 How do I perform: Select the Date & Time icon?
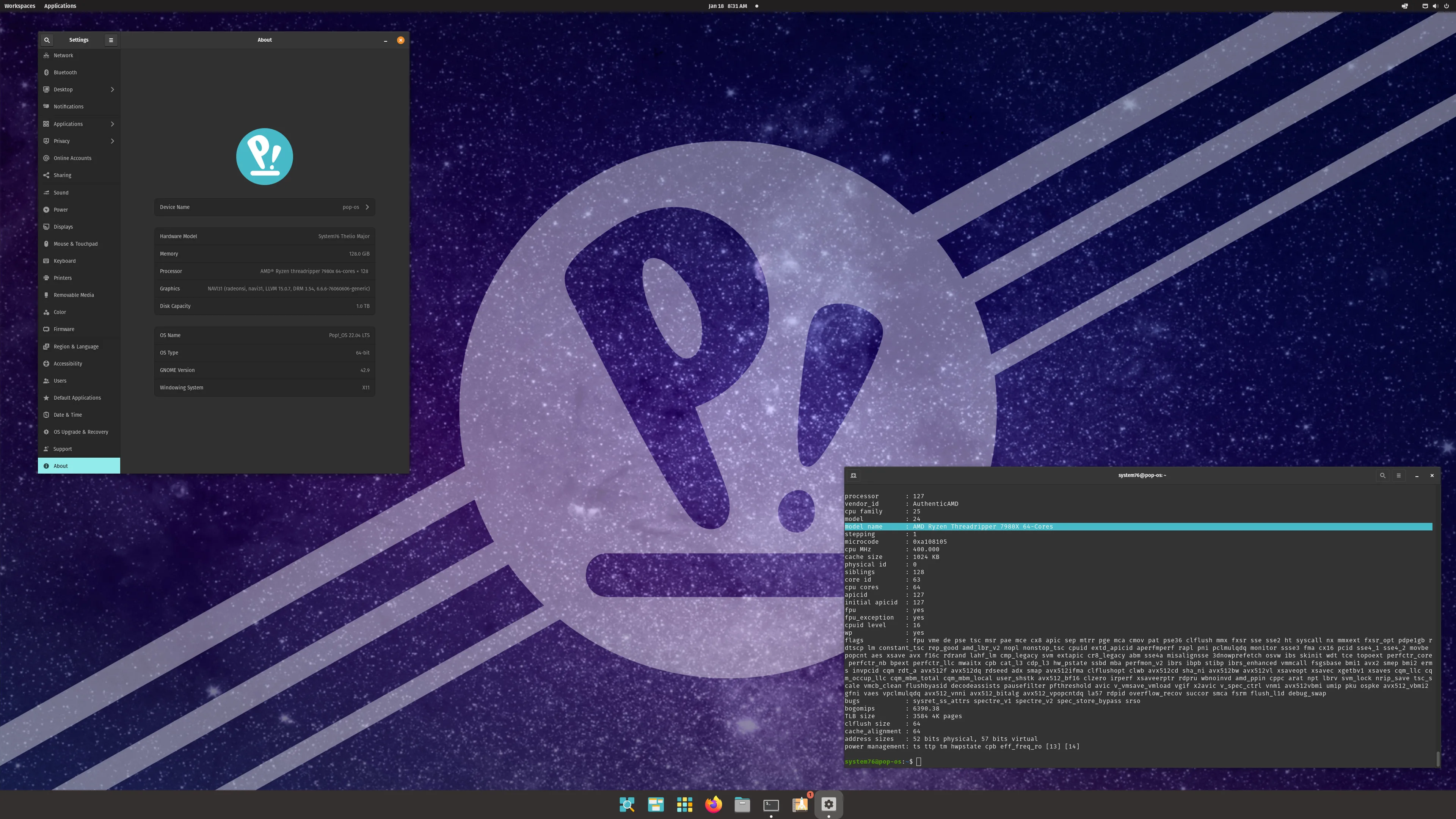[x=46, y=415]
